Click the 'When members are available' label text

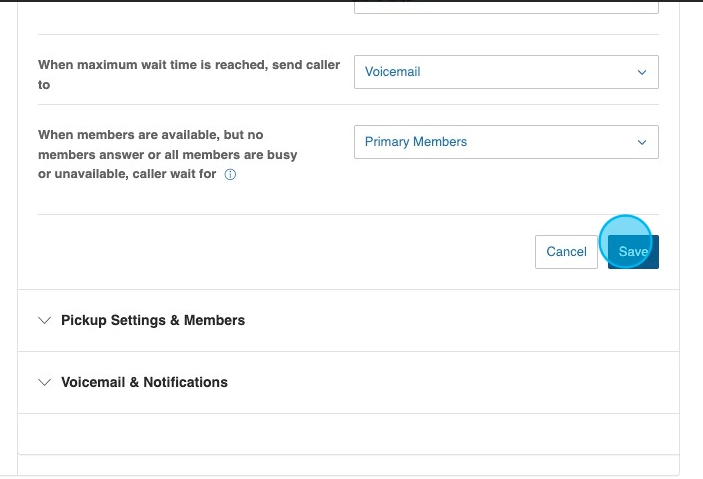(x=150, y=134)
